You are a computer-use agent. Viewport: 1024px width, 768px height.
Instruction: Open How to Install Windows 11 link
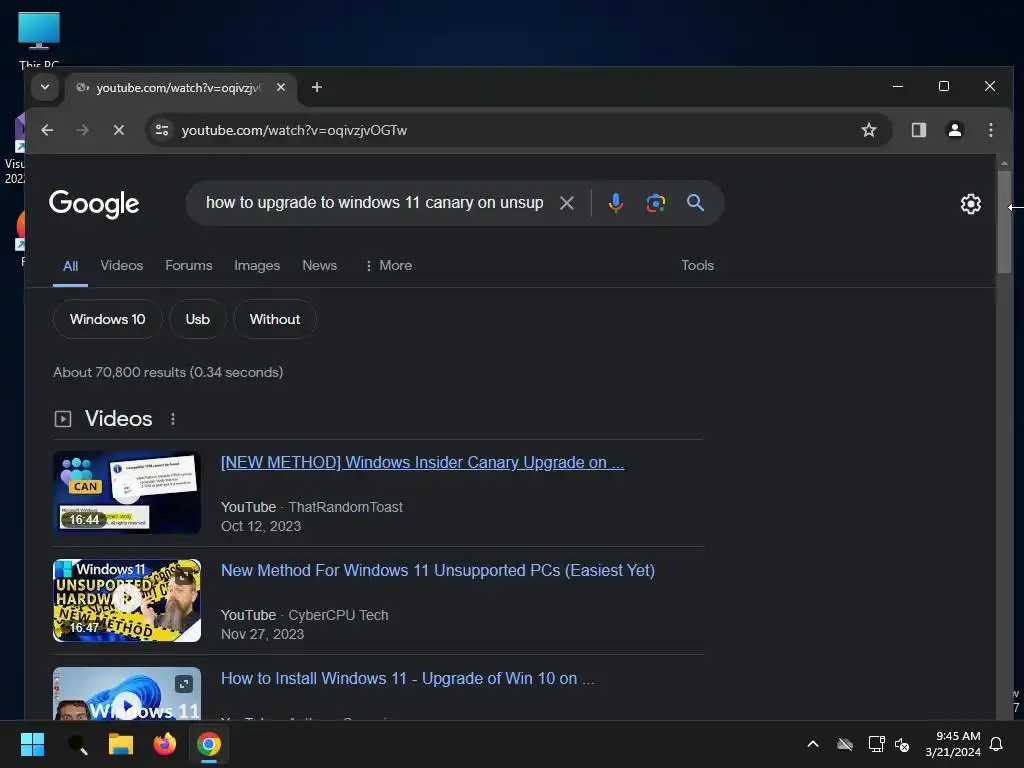408,679
